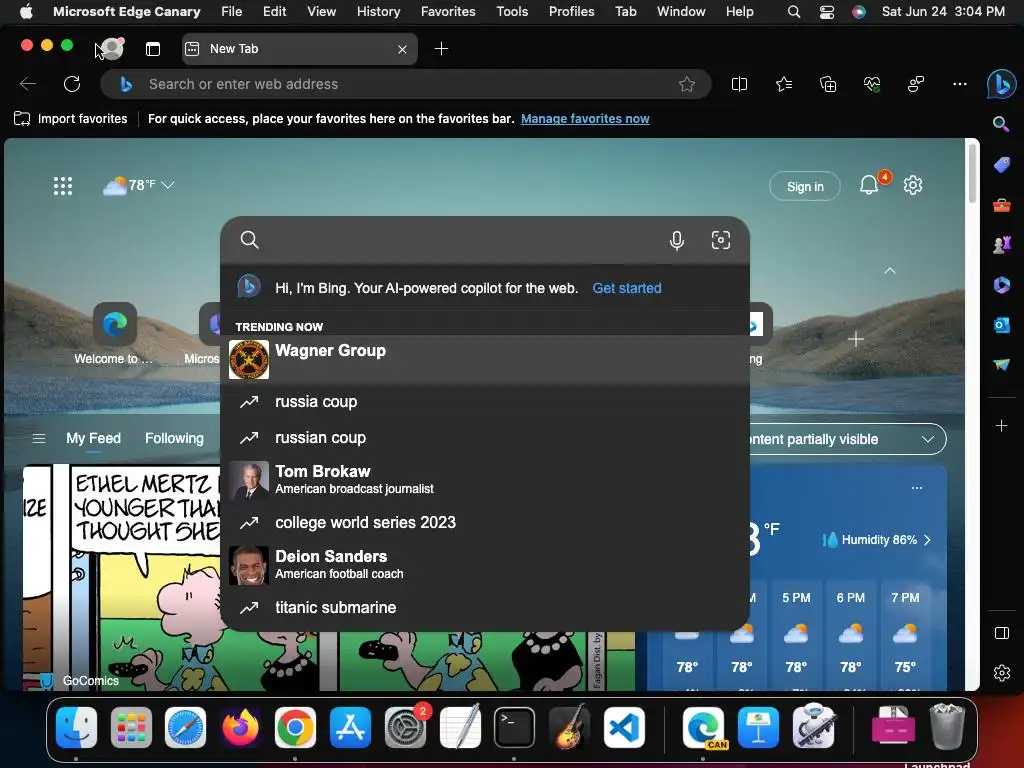Select the My Feed tab
Viewport: 1024px width, 768px height.
tap(93, 438)
